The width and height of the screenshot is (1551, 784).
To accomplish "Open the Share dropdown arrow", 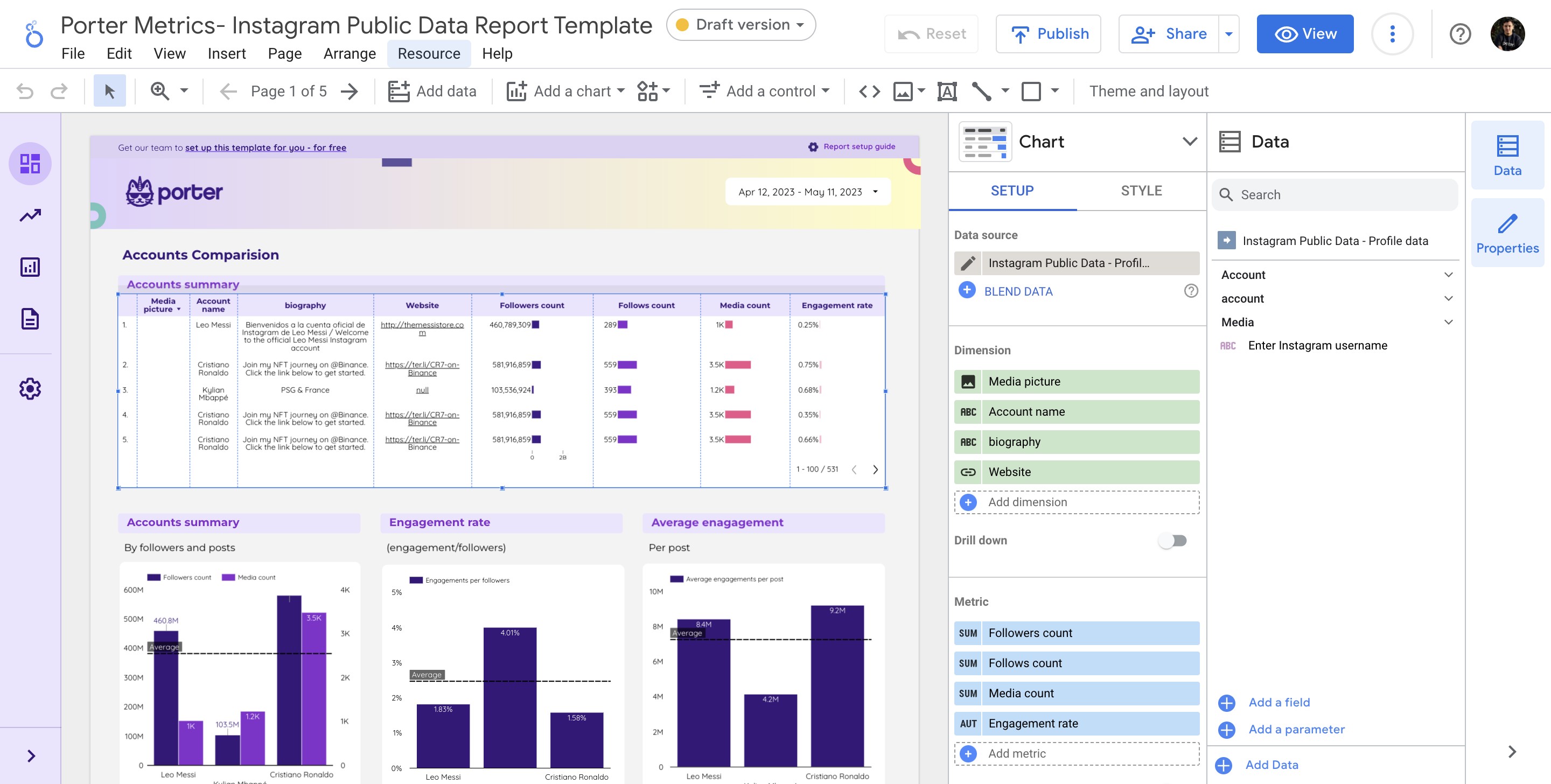I will [1229, 34].
